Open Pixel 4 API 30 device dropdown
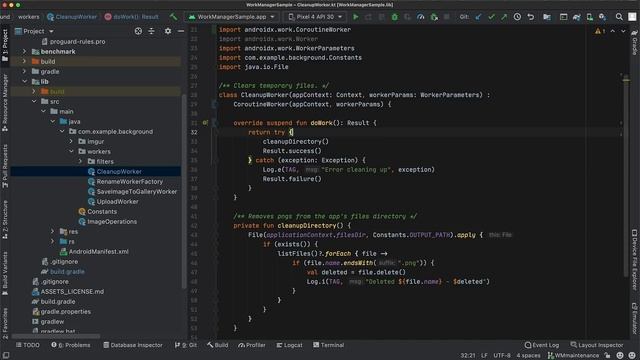The image size is (640, 360). [315, 17]
